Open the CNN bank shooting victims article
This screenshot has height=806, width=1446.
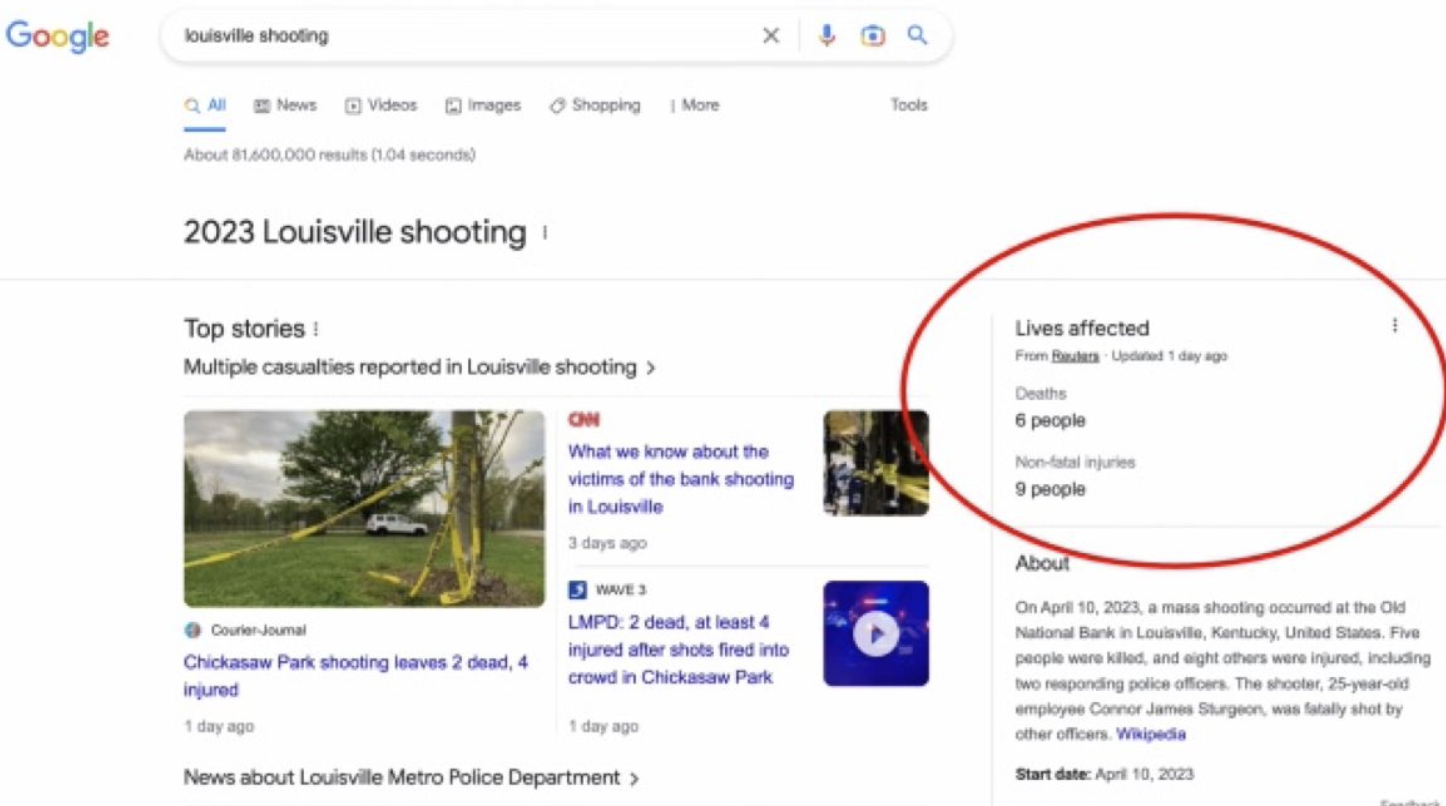point(681,479)
